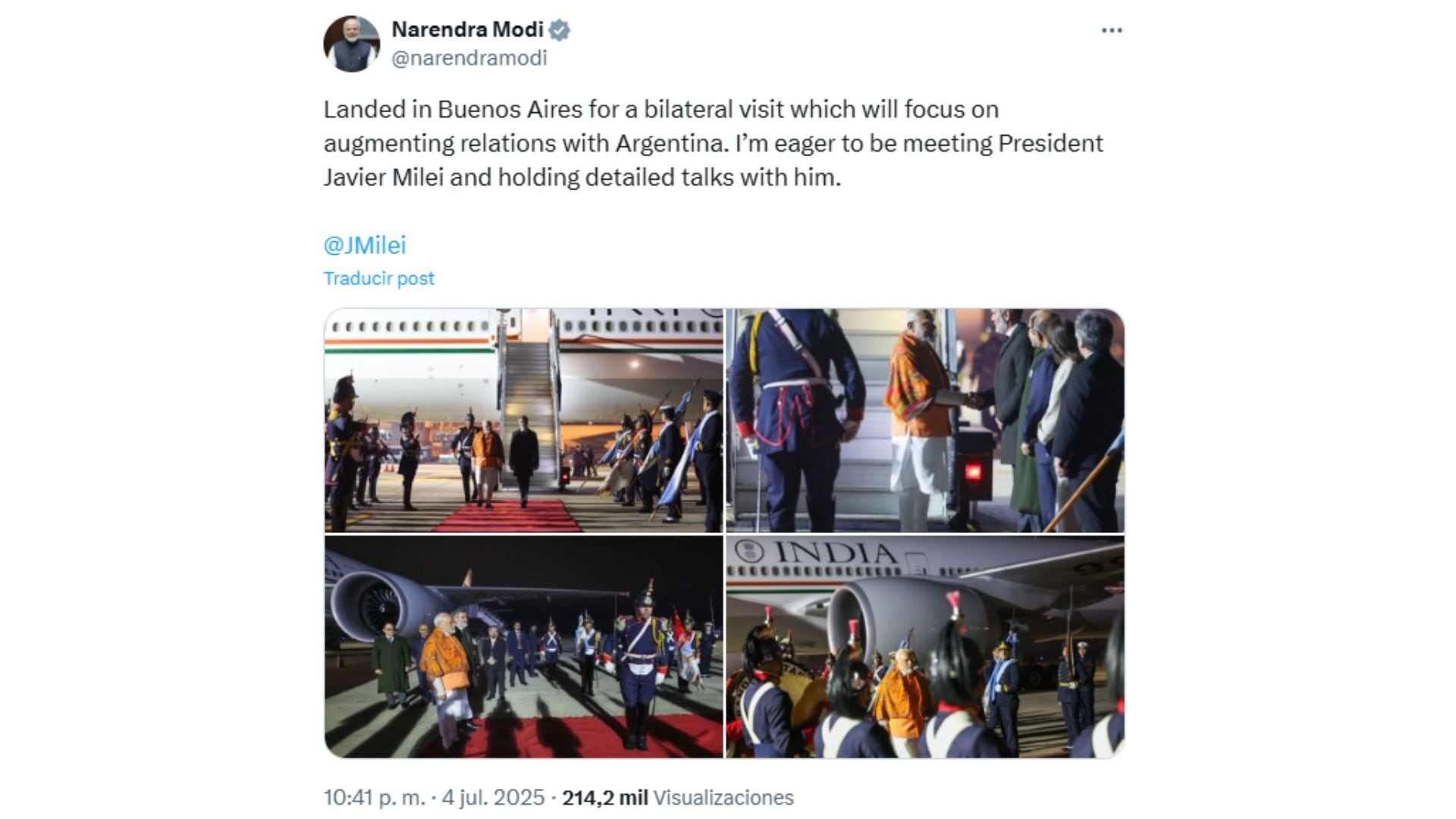The width and height of the screenshot is (1456, 819).
Task: Click the 10:41 p. m. time stamp
Action: pyautogui.click(x=374, y=798)
